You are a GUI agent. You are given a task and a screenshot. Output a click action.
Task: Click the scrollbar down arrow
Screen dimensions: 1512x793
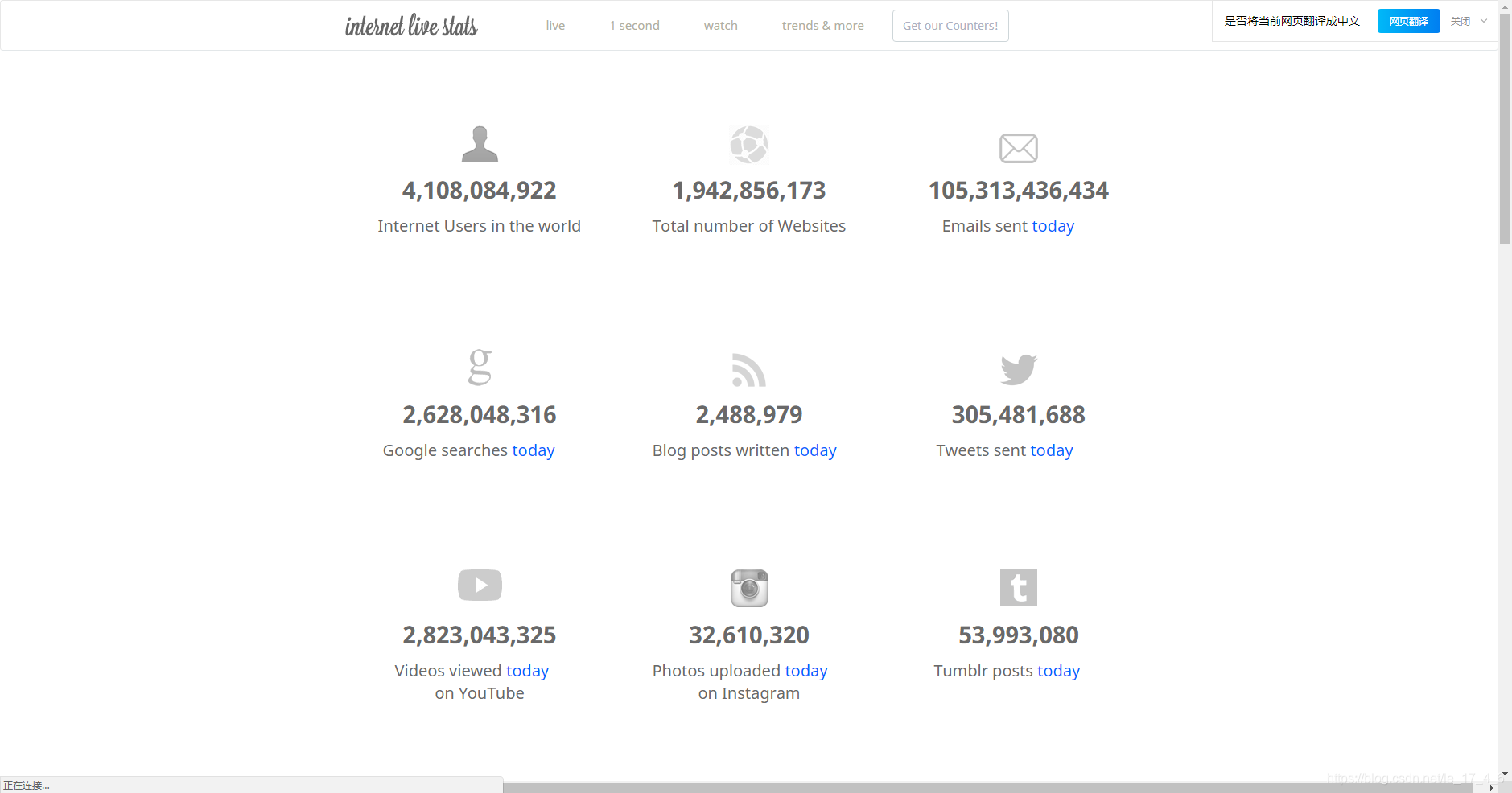coord(1505,775)
